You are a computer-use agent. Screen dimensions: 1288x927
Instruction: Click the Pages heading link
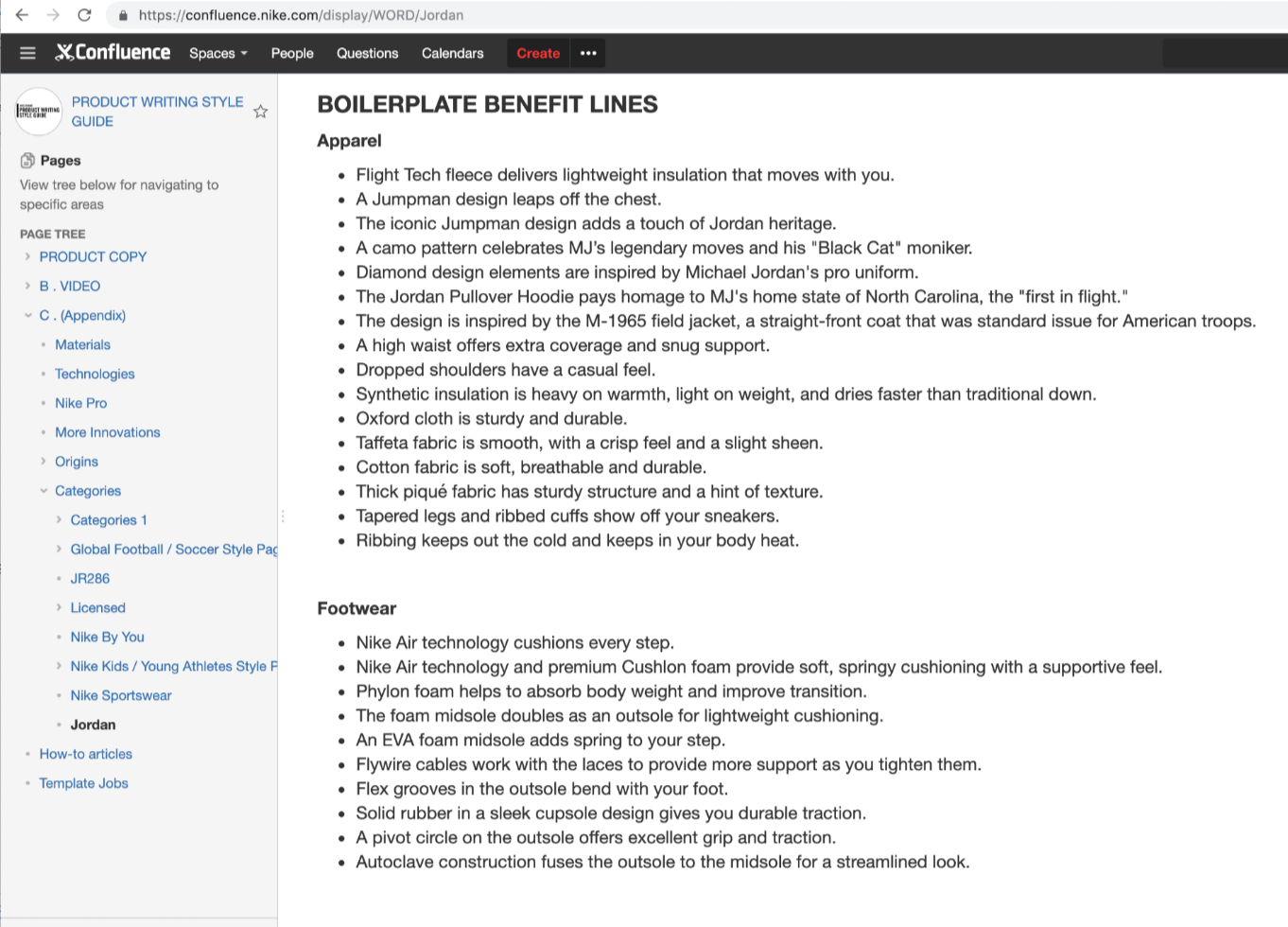[61, 161]
